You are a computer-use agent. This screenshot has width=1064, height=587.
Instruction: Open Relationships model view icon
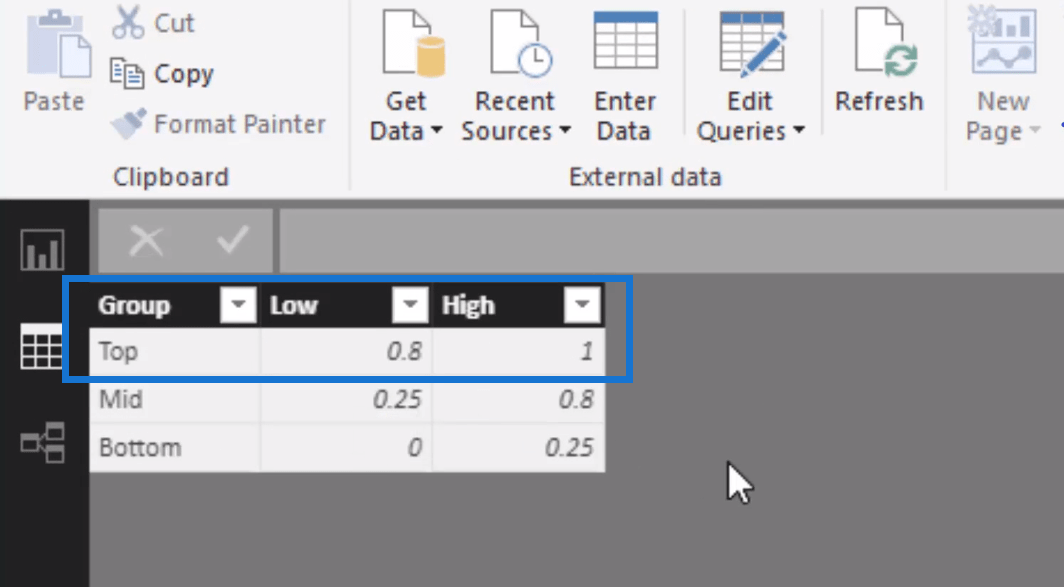(x=43, y=443)
